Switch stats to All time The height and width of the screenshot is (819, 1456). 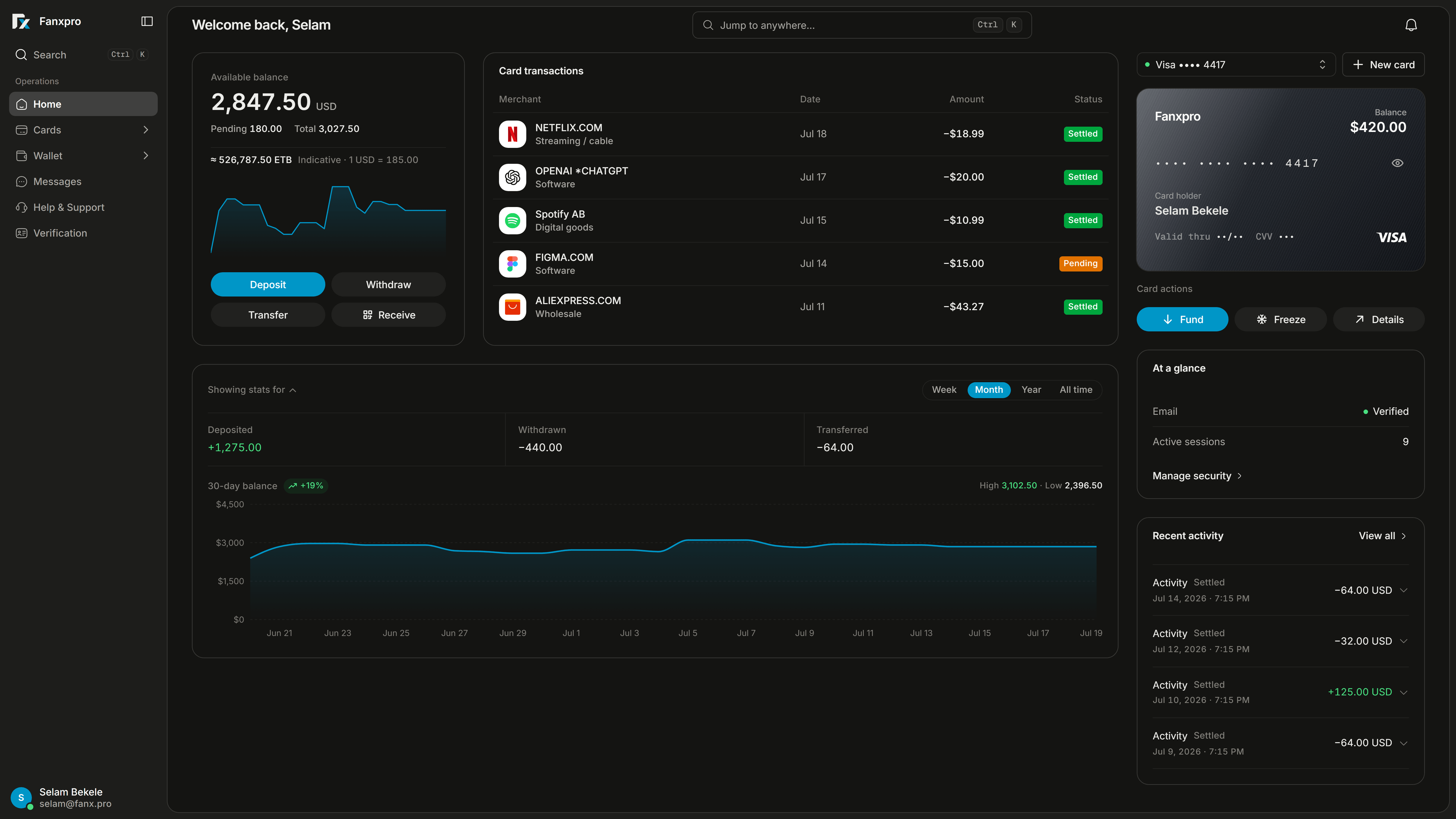pyautogui.click(x=1076, y=390)
